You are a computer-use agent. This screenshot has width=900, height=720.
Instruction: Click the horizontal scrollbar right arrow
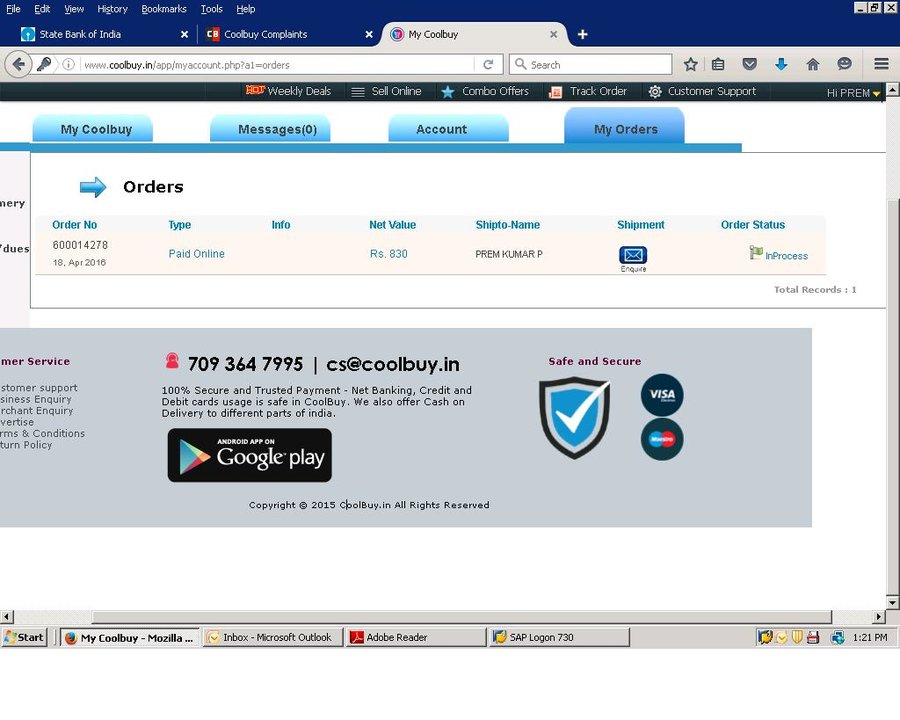[x=879, y=617]
